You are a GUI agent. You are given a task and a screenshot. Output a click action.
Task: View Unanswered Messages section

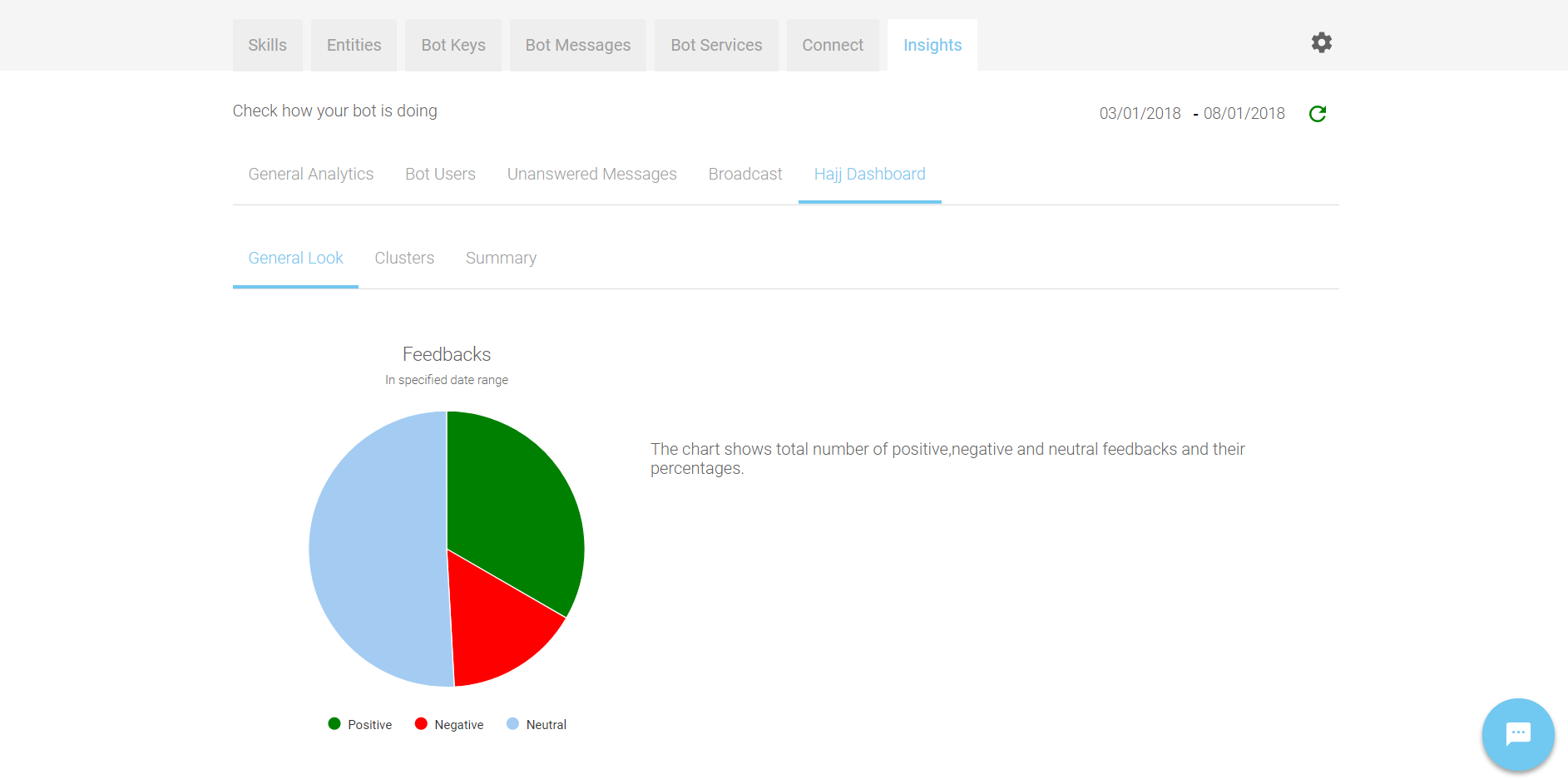[592, 174]
